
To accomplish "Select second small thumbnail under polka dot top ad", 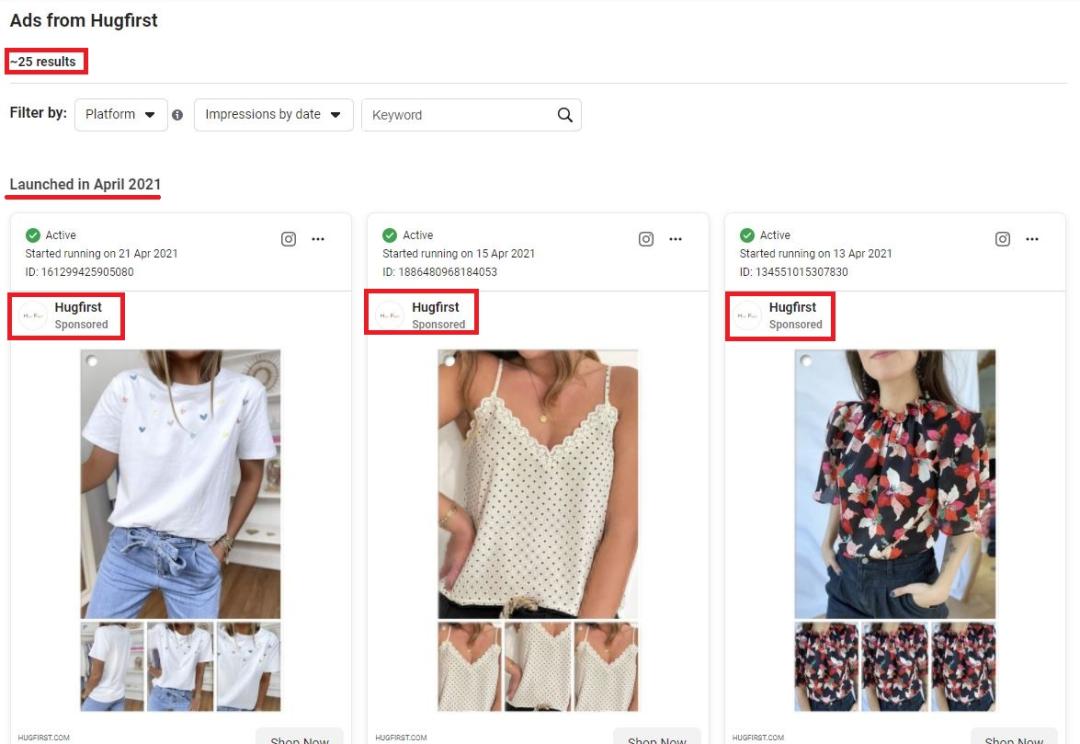I will 538,666.
